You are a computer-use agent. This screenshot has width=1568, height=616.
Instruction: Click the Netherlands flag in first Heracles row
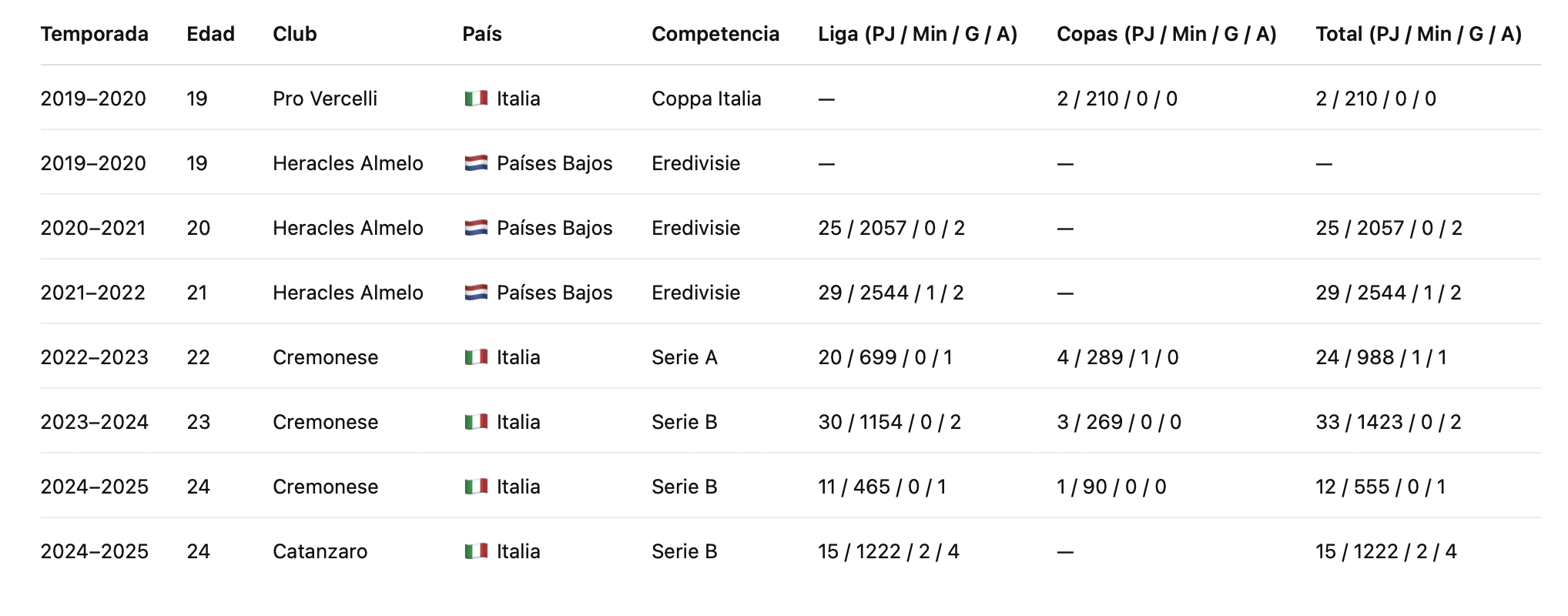[476, 163]
